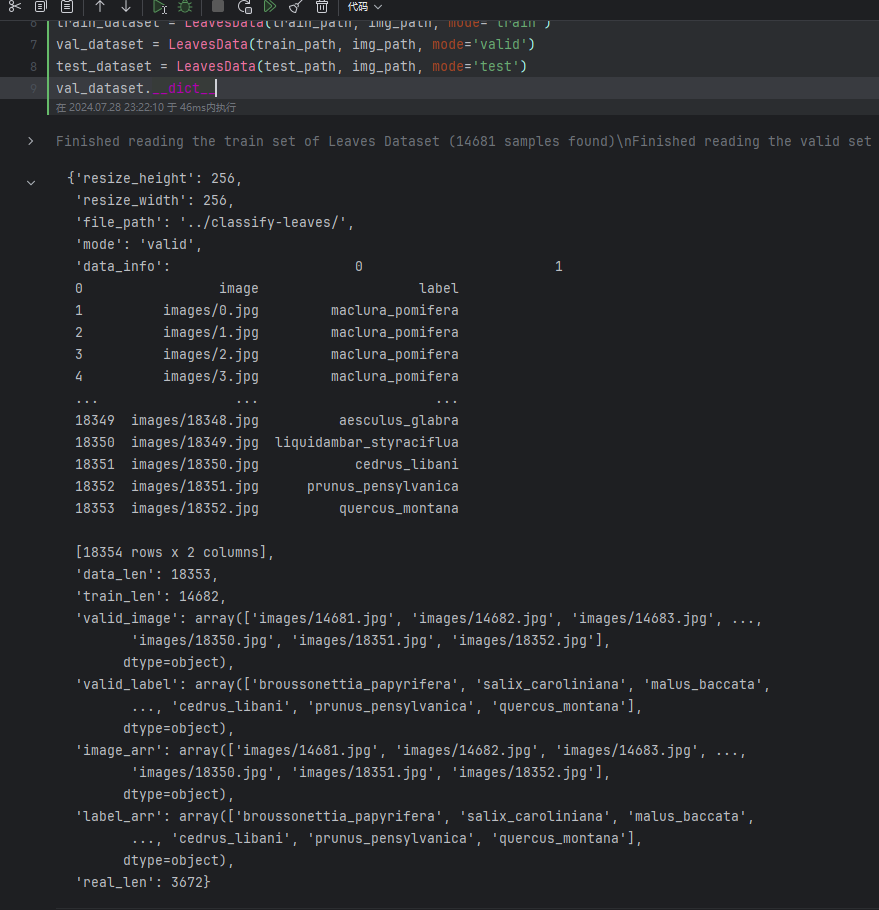
Task: Expand the collapsed 'Finished reading' output
Action: tap(31, 142)
